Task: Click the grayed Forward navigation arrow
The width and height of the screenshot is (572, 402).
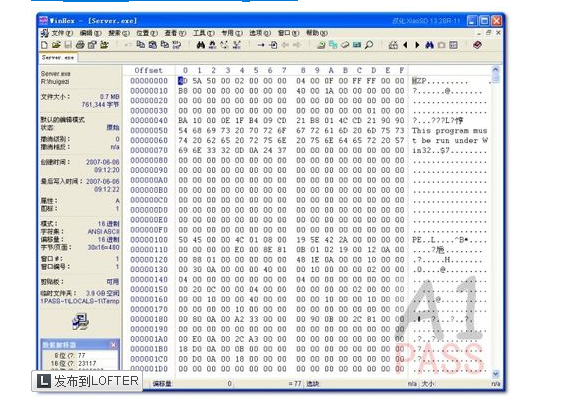Action: [x=297, y=45]
